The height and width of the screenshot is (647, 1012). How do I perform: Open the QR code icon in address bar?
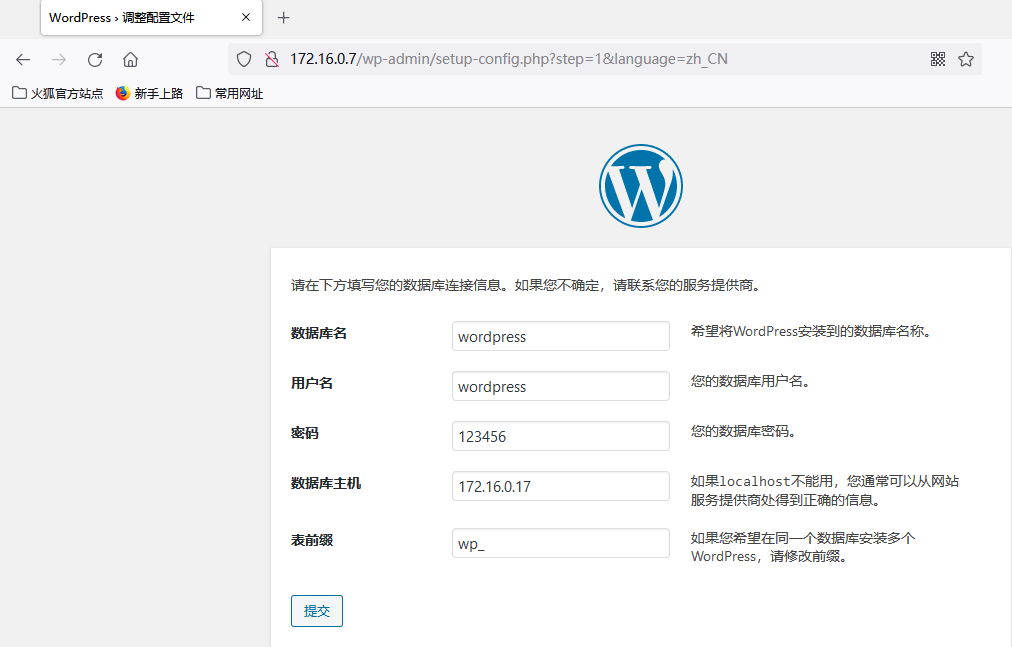(x=938, y=59)
